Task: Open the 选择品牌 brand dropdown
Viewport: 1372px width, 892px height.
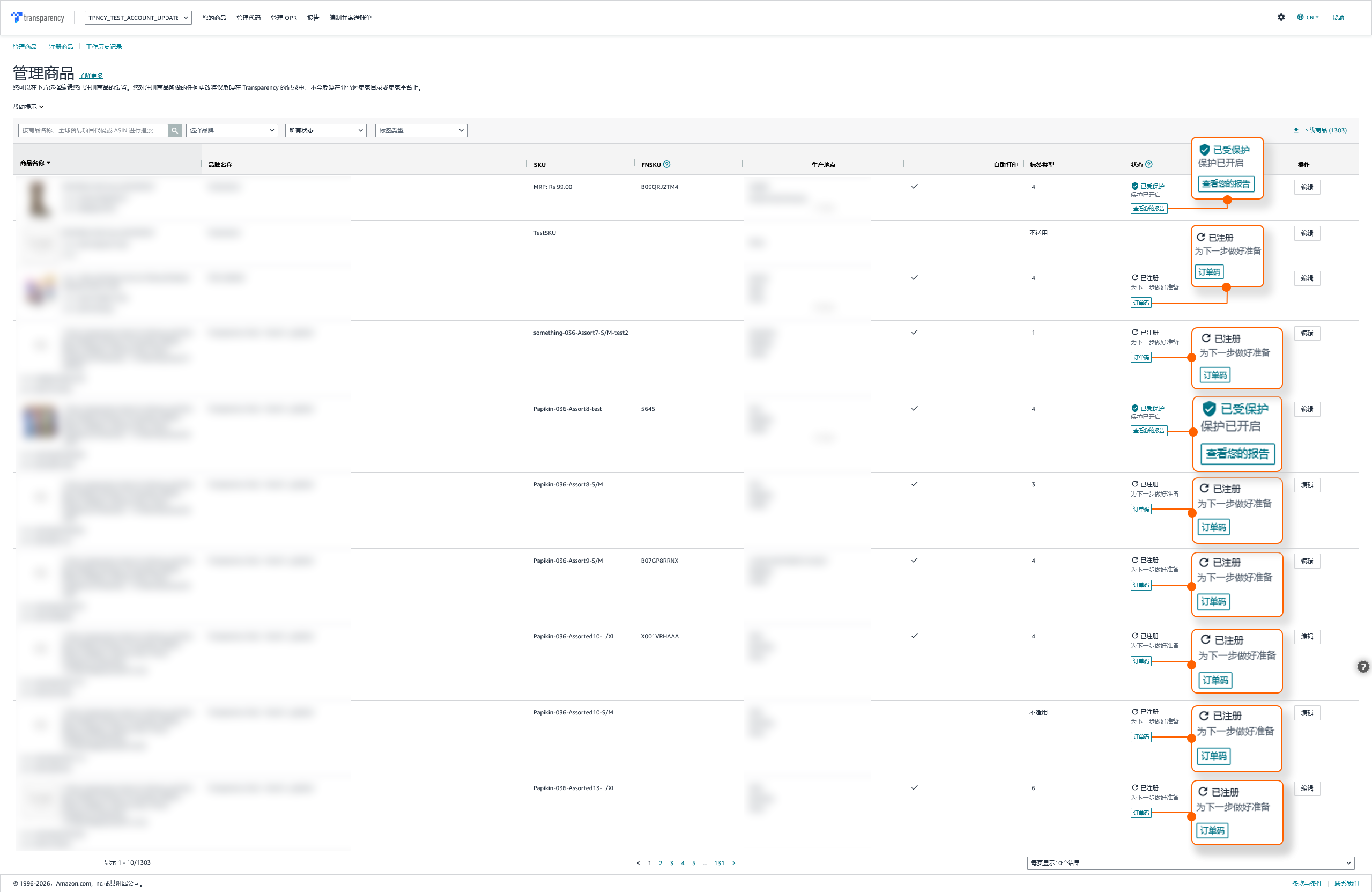Action: [232, 130]
